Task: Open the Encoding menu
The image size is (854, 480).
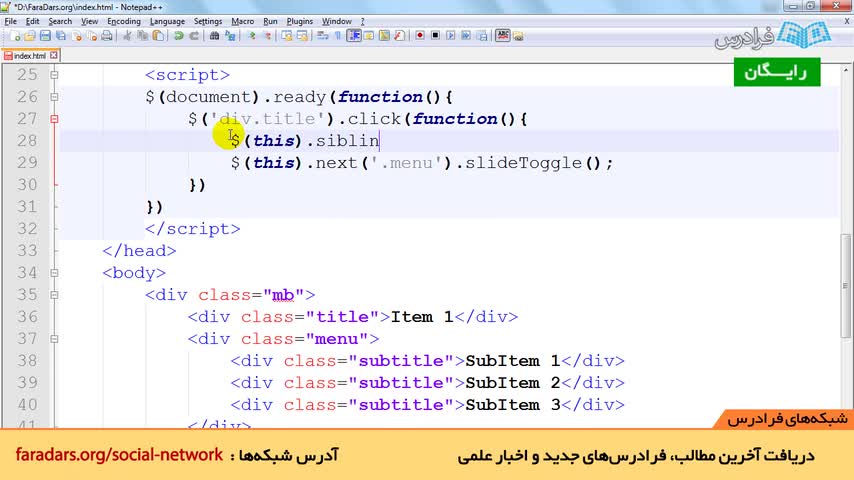Action: click(x=124, y=21)
